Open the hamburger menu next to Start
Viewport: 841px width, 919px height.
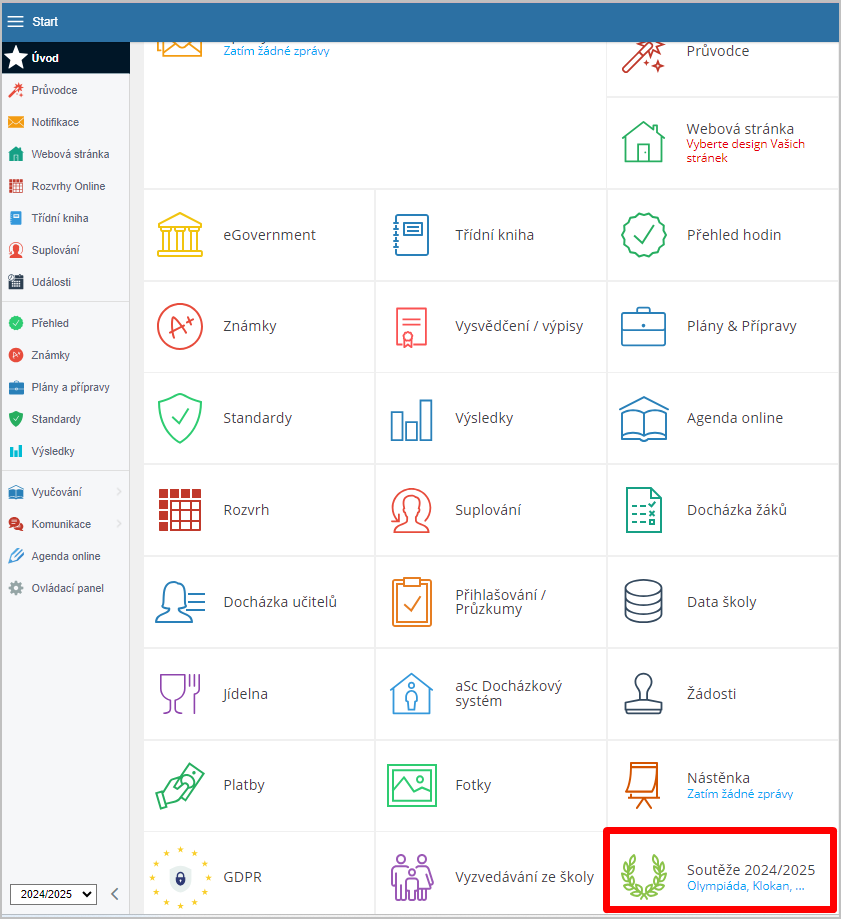click(15, 22)
